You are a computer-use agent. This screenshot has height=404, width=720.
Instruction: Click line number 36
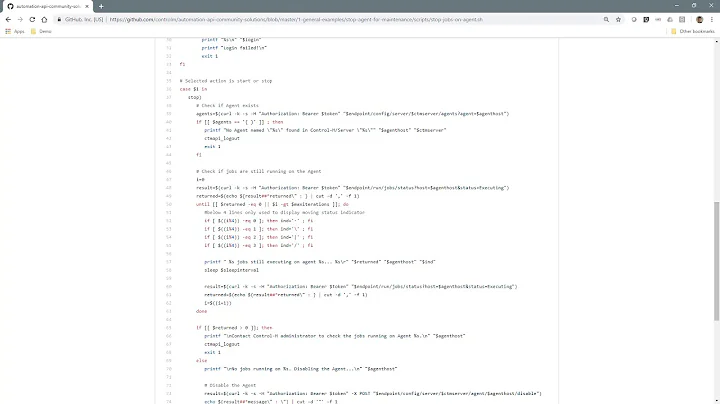(169, 89)
